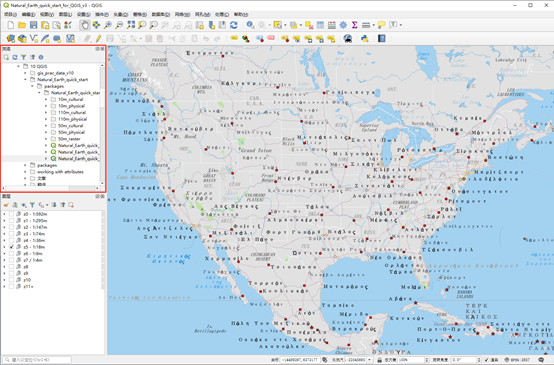Expand the 50m_raster folder
Screen dimensions: 554x365
46,139
